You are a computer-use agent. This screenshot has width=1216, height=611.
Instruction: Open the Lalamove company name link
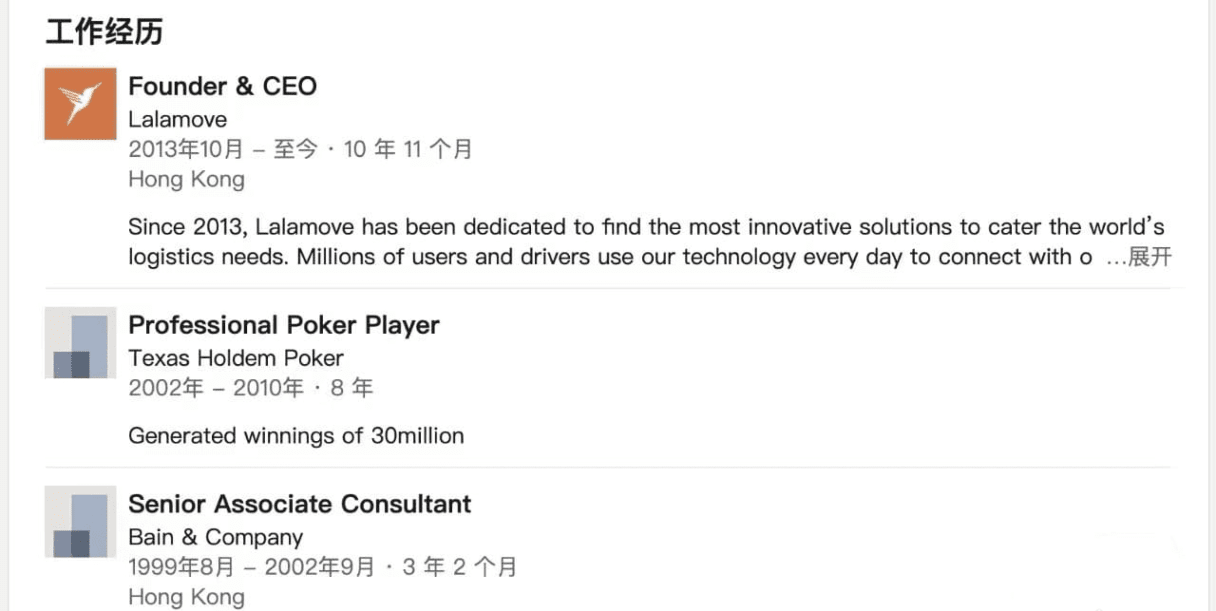pos(178,119)
